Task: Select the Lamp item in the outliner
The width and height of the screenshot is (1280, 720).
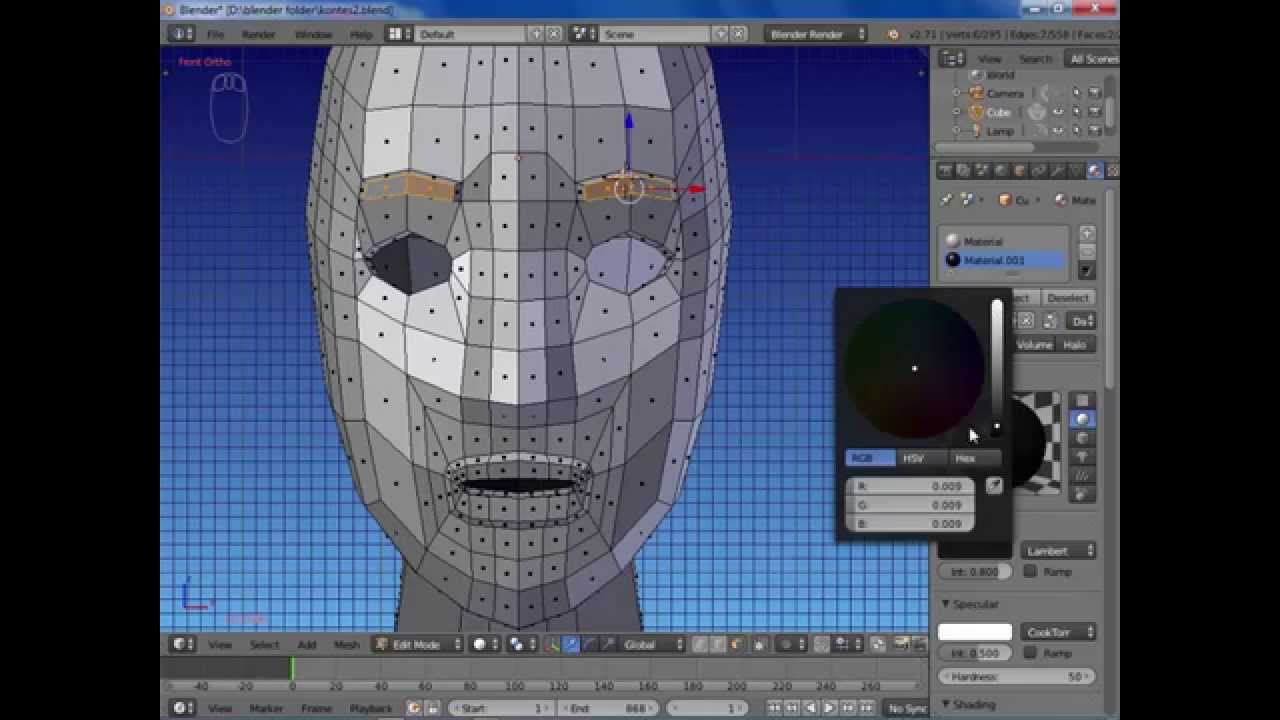Action: pos(999,131)
